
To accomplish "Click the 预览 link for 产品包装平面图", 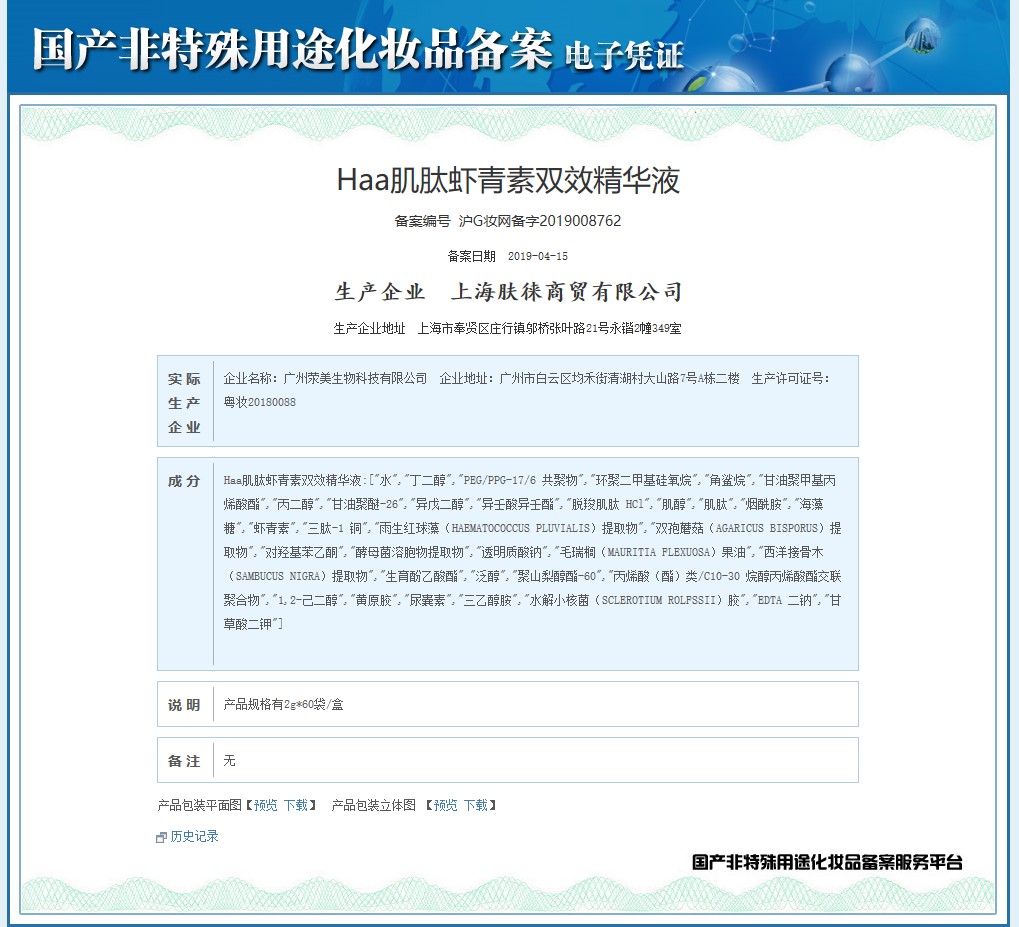I will 265,805.
